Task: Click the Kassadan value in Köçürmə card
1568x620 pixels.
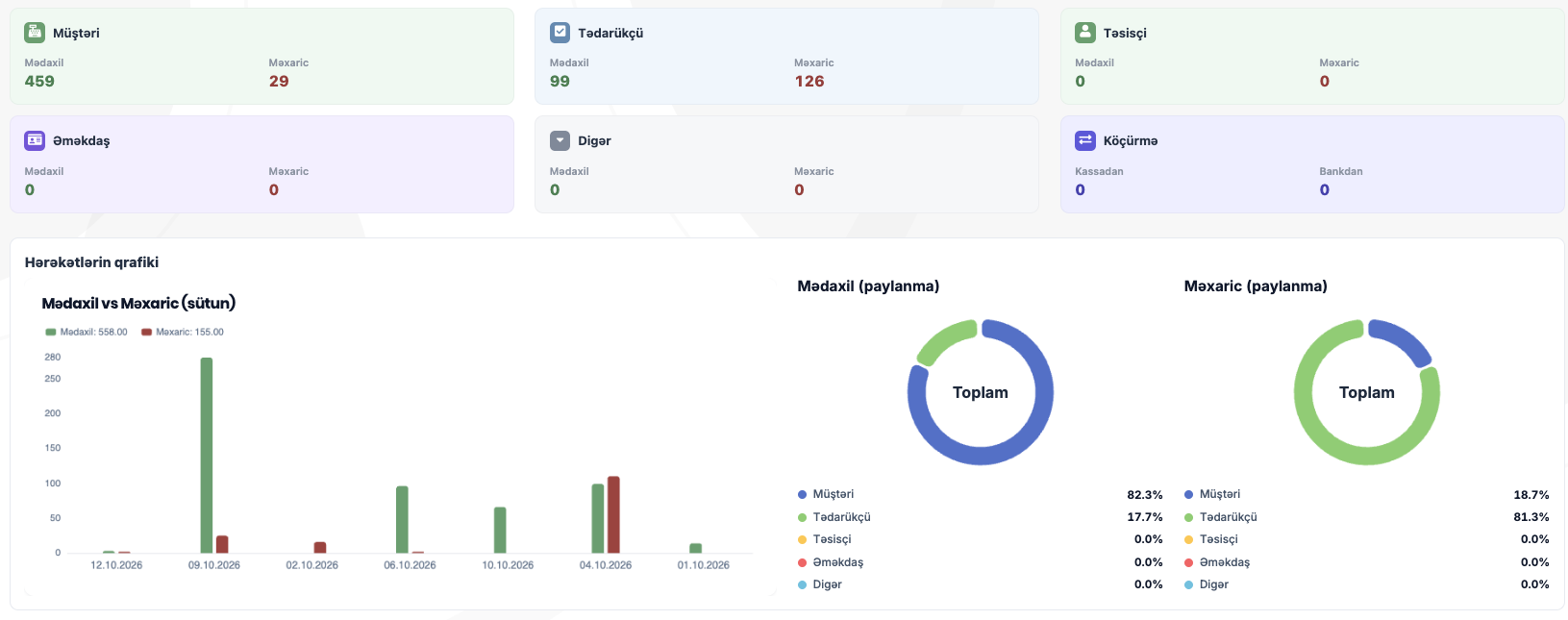Action: click(x=1081, y=190)
